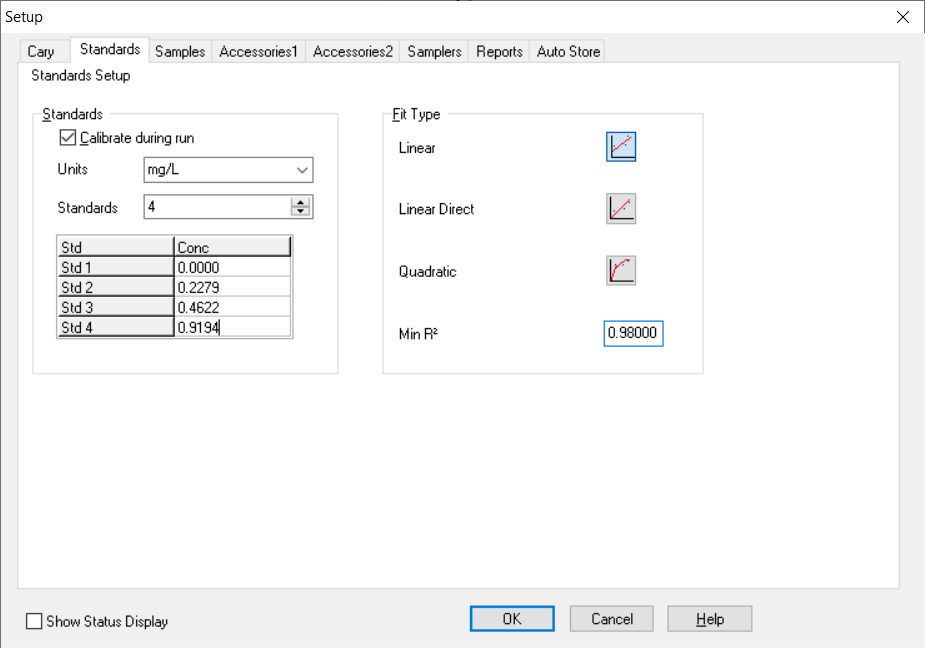Open the Samples tab
925x648 pixels.
pyautogui.click(x=180, y=51)
